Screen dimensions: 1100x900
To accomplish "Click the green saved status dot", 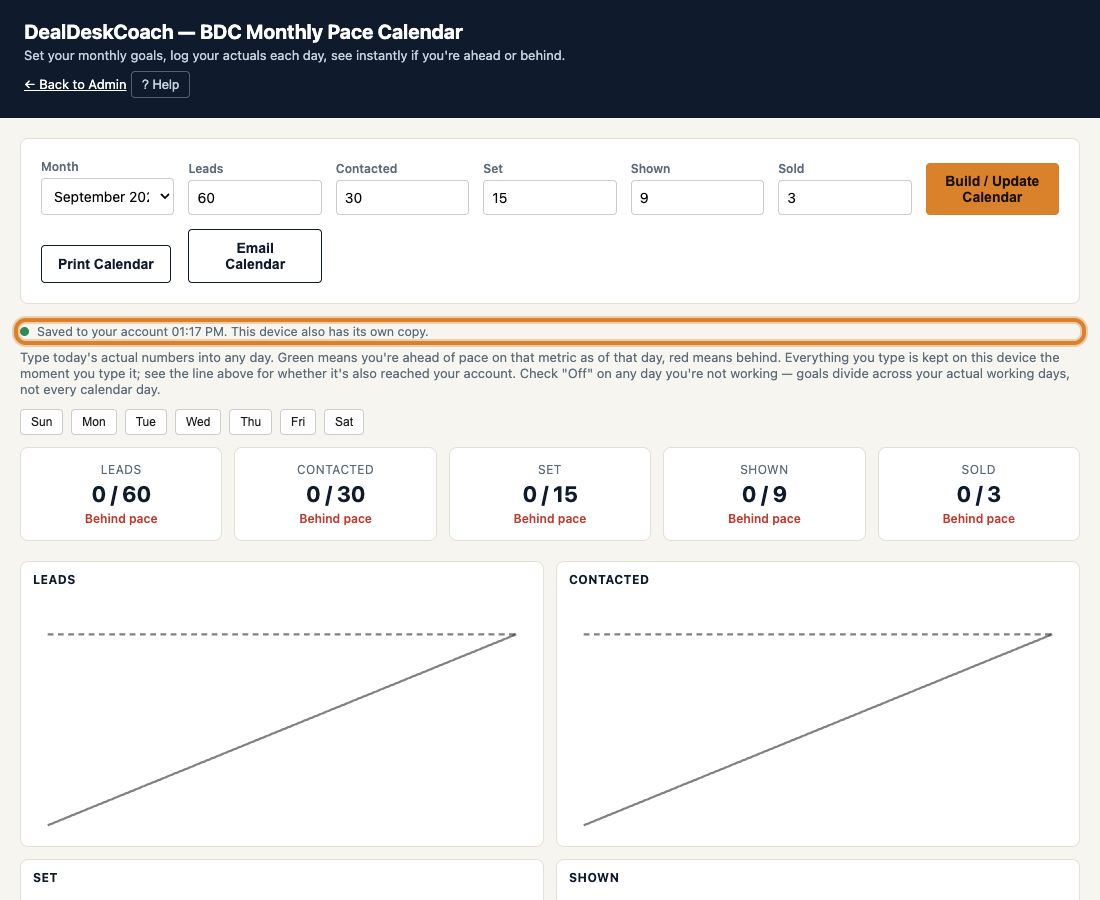I will [25, 332].
